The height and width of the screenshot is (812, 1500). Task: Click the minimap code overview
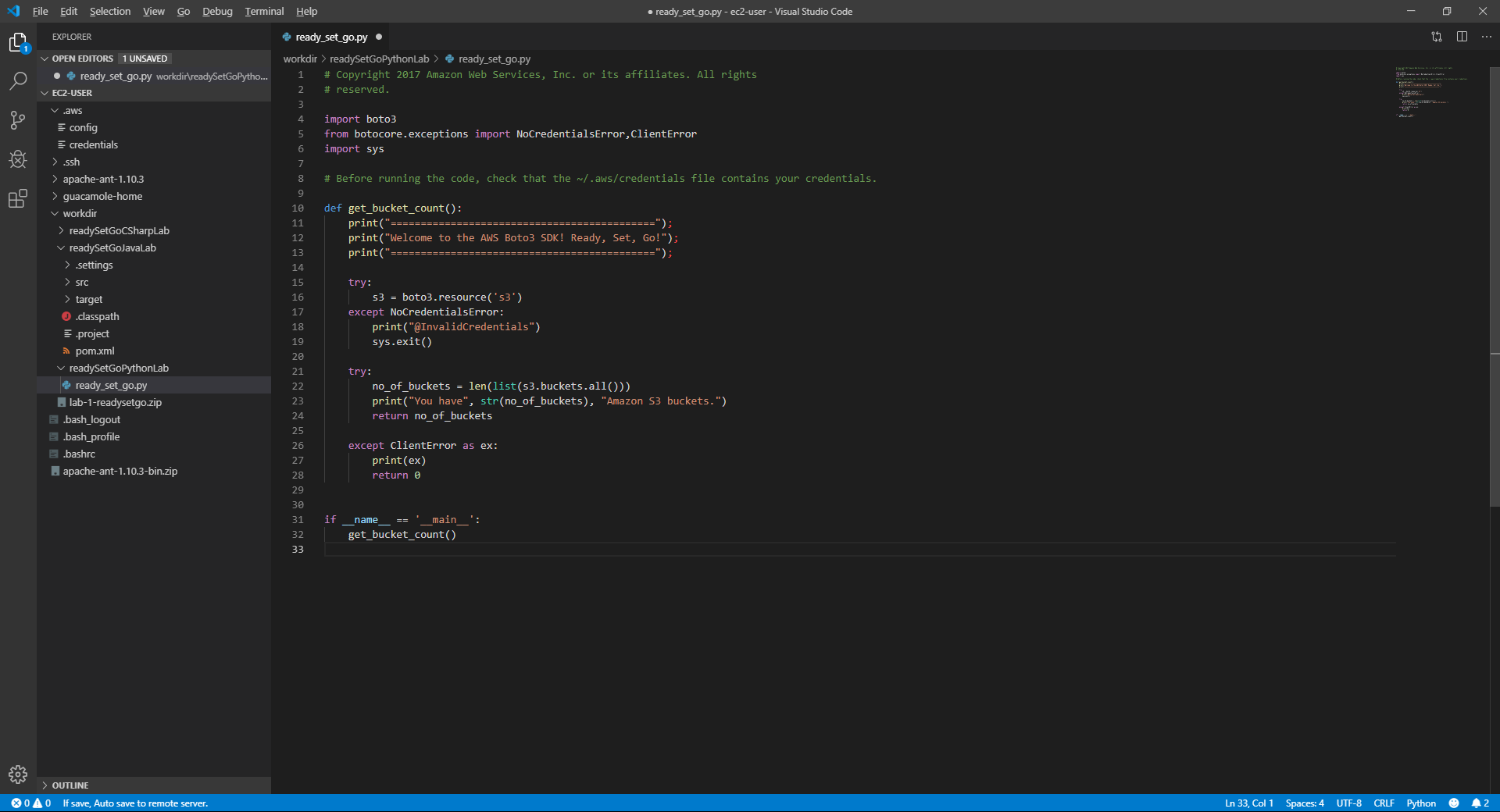click(1431, 92)
